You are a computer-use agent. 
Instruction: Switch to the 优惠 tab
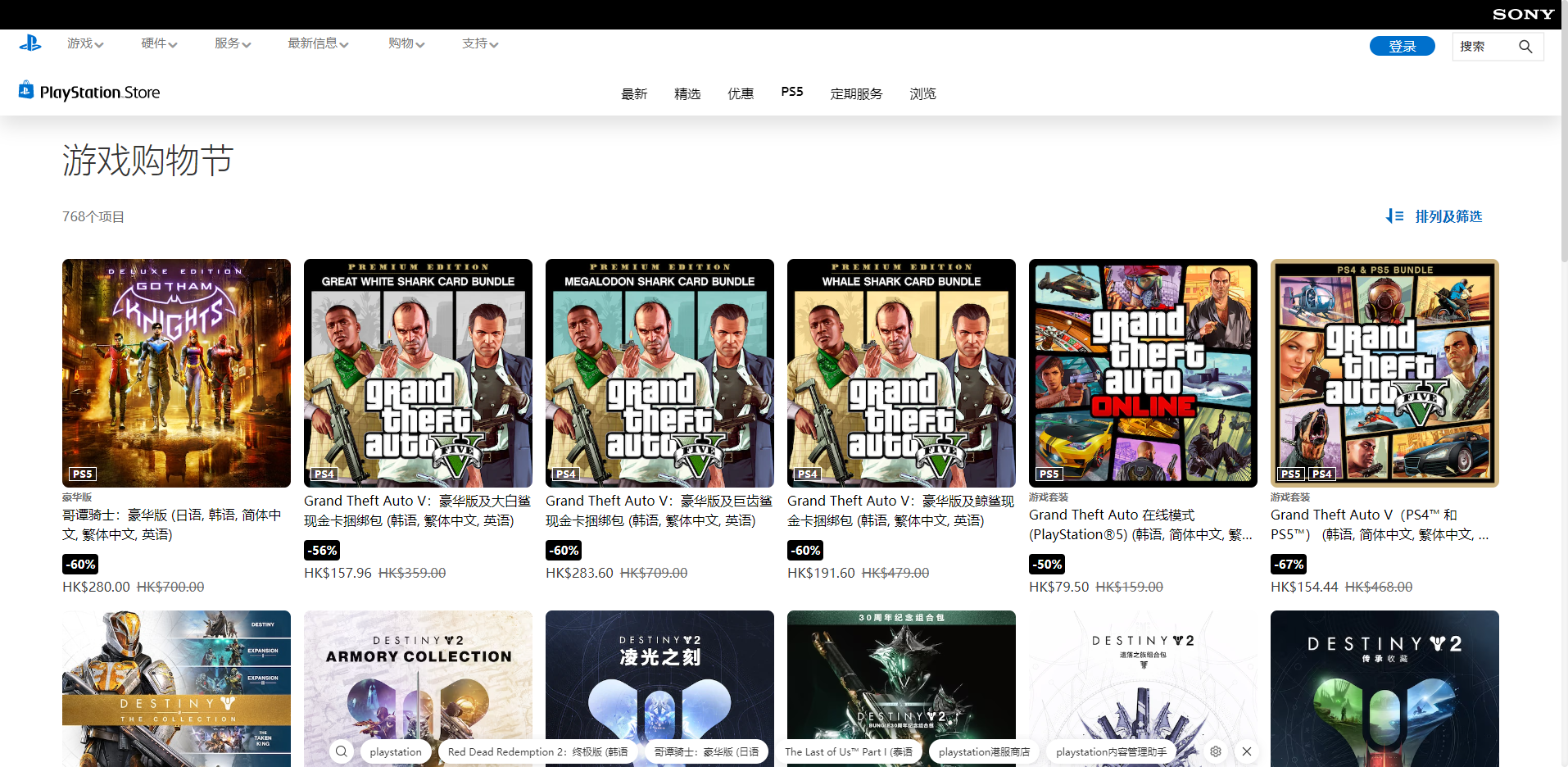point(741,93)
